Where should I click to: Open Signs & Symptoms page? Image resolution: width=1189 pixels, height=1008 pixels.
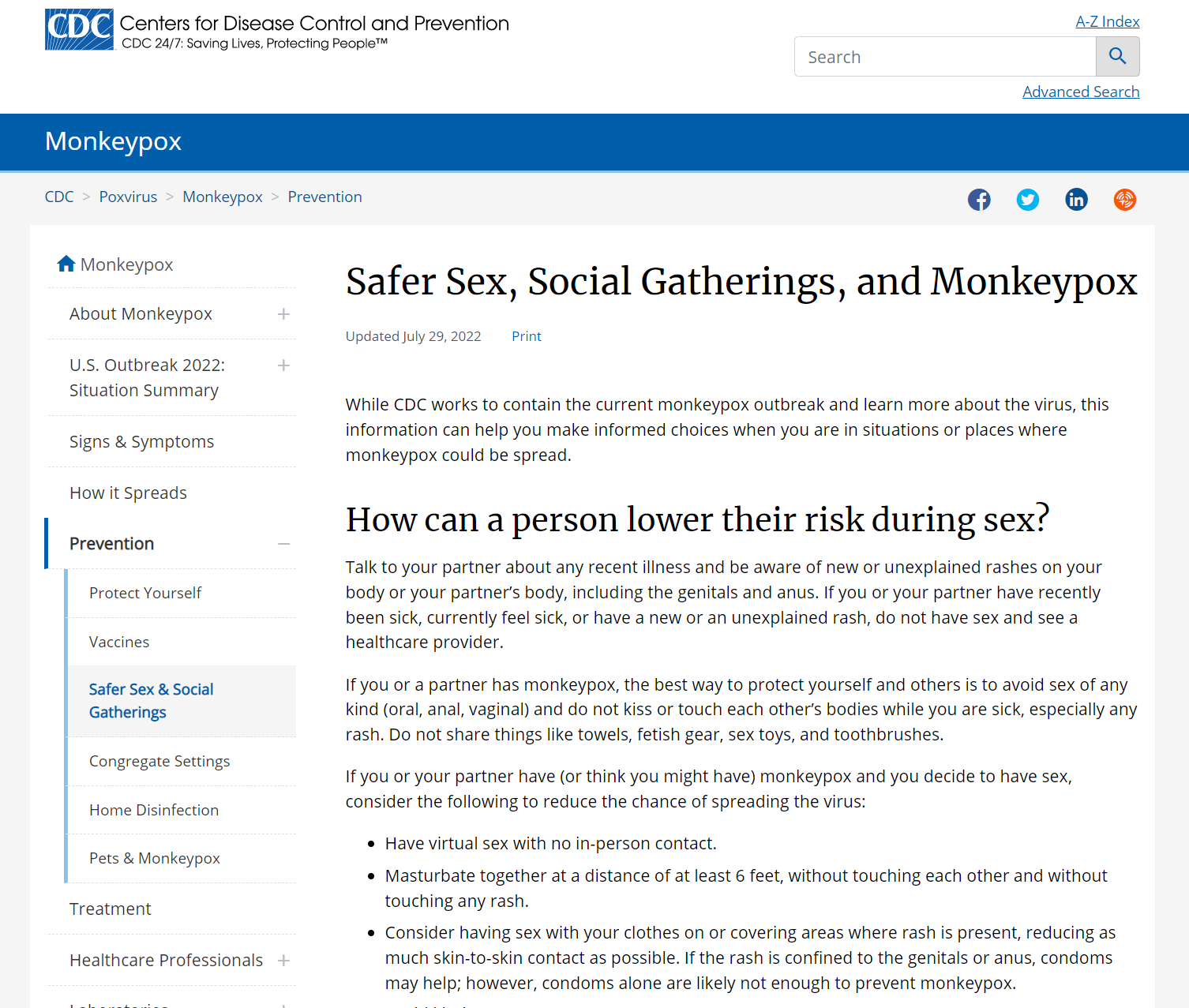[x=141, y=442]
